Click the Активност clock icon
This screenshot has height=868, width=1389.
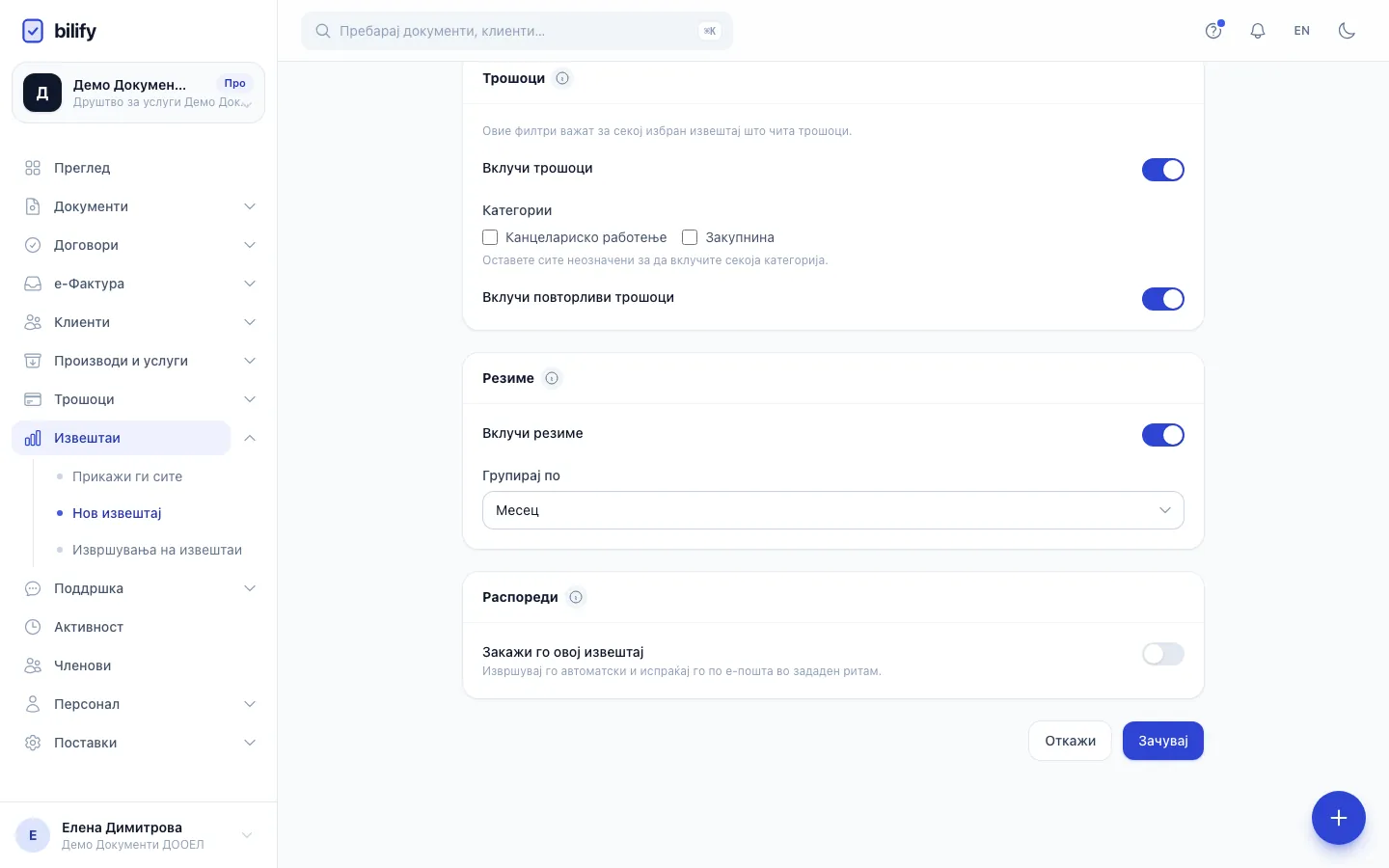(x=33, y=627)
